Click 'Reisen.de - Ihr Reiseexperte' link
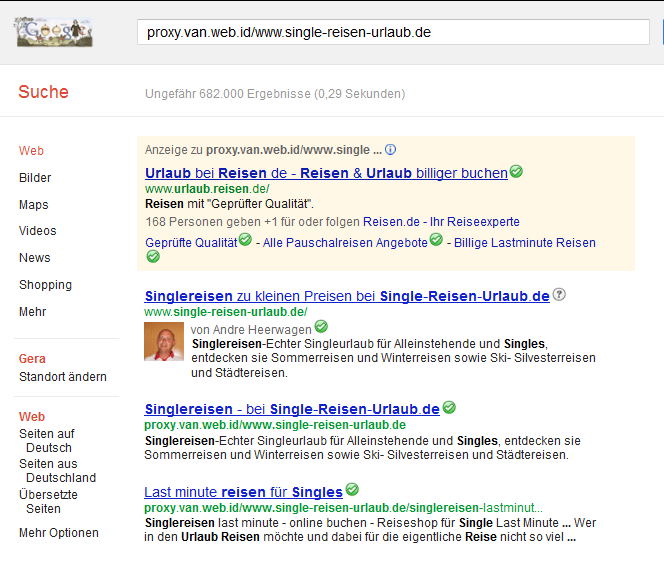Image resolution: width=664 pixels, height=565 pixels. 441,222
